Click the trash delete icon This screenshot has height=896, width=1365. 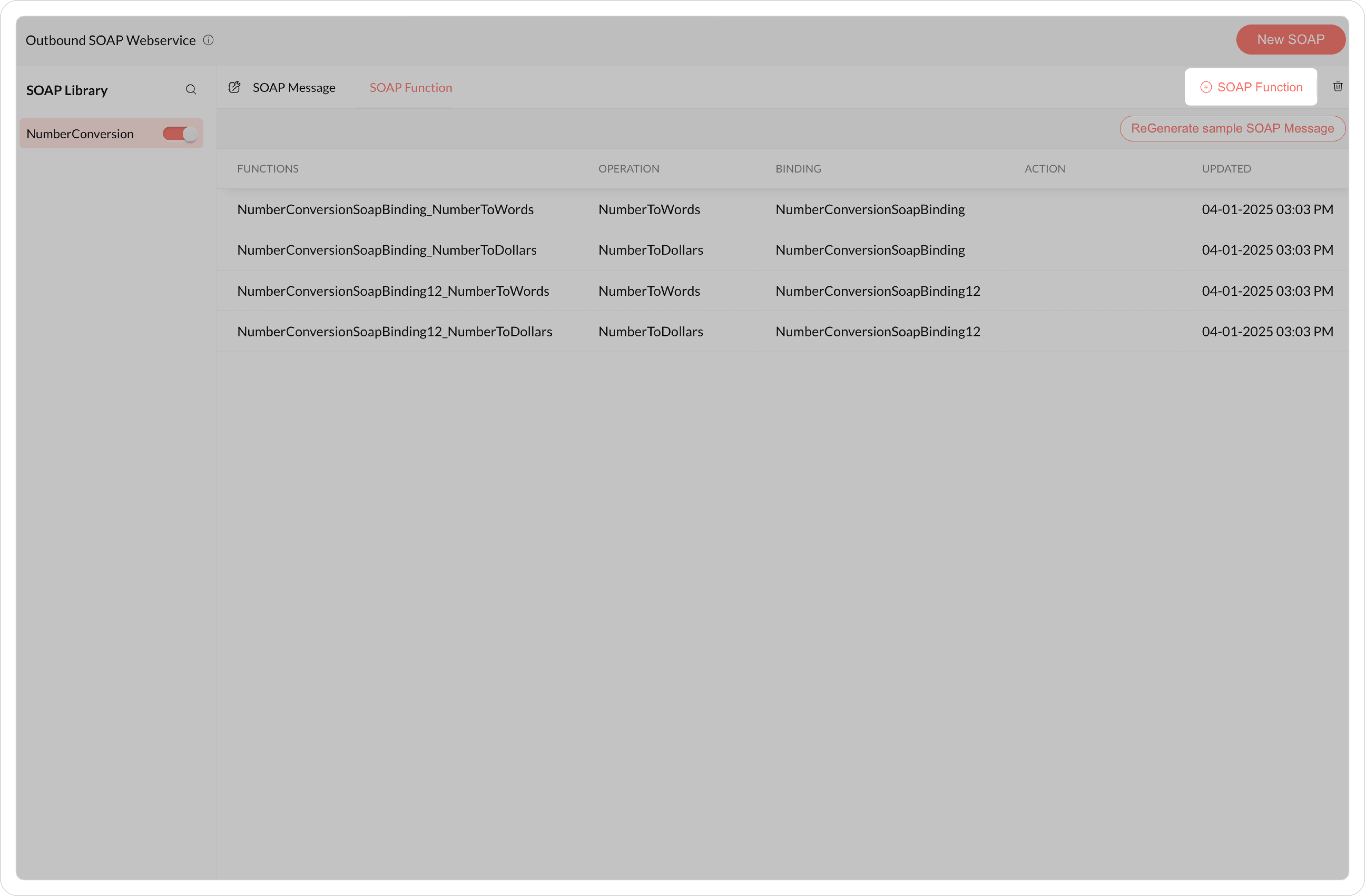[x=1338, y=86]
